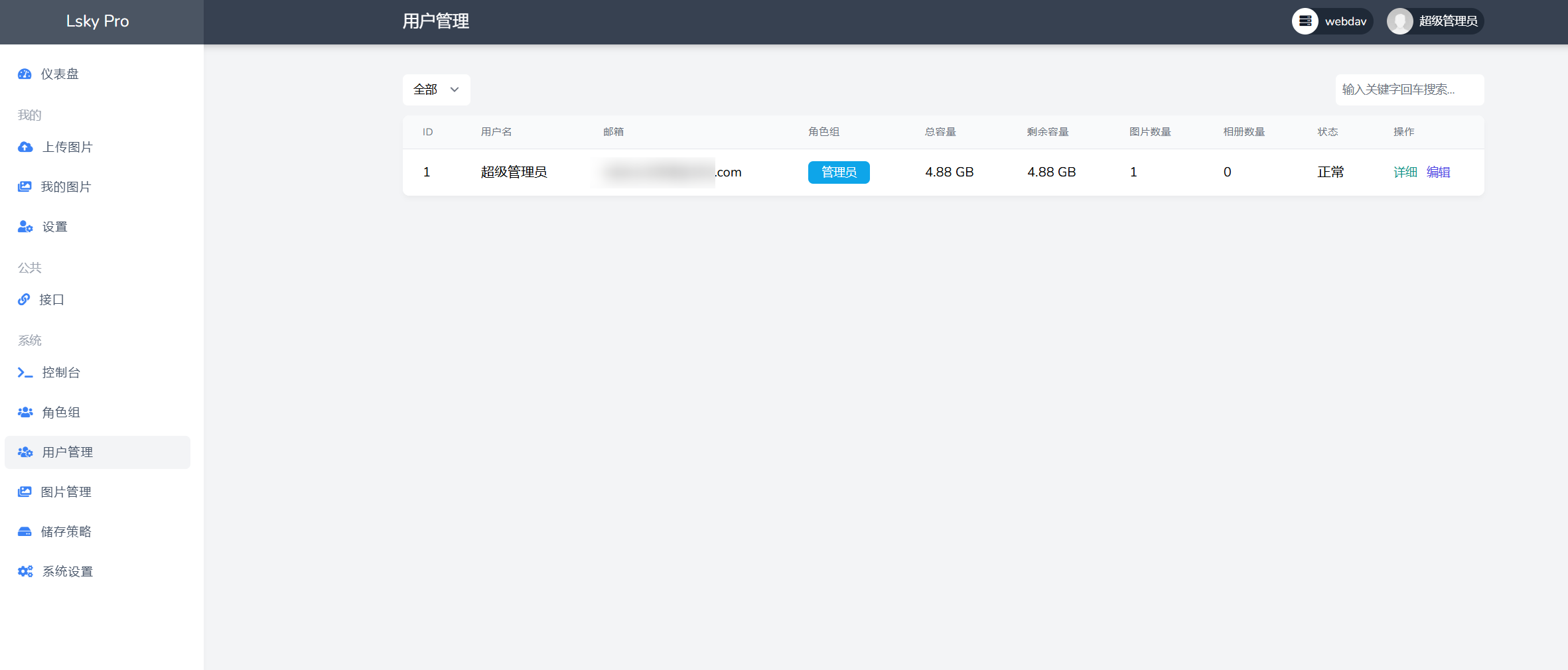Click the system settings gears icon
Screen dimensions: 1568x670
[x=25, y=572]
